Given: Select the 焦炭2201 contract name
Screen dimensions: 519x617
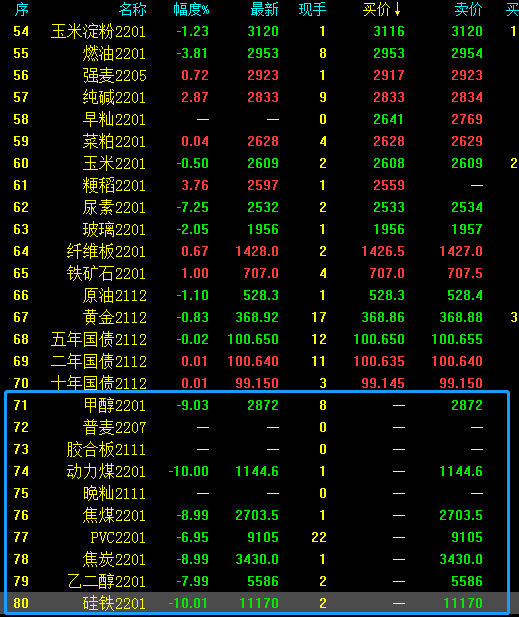Looking at the screenshot, I should [x=114, y=560].
